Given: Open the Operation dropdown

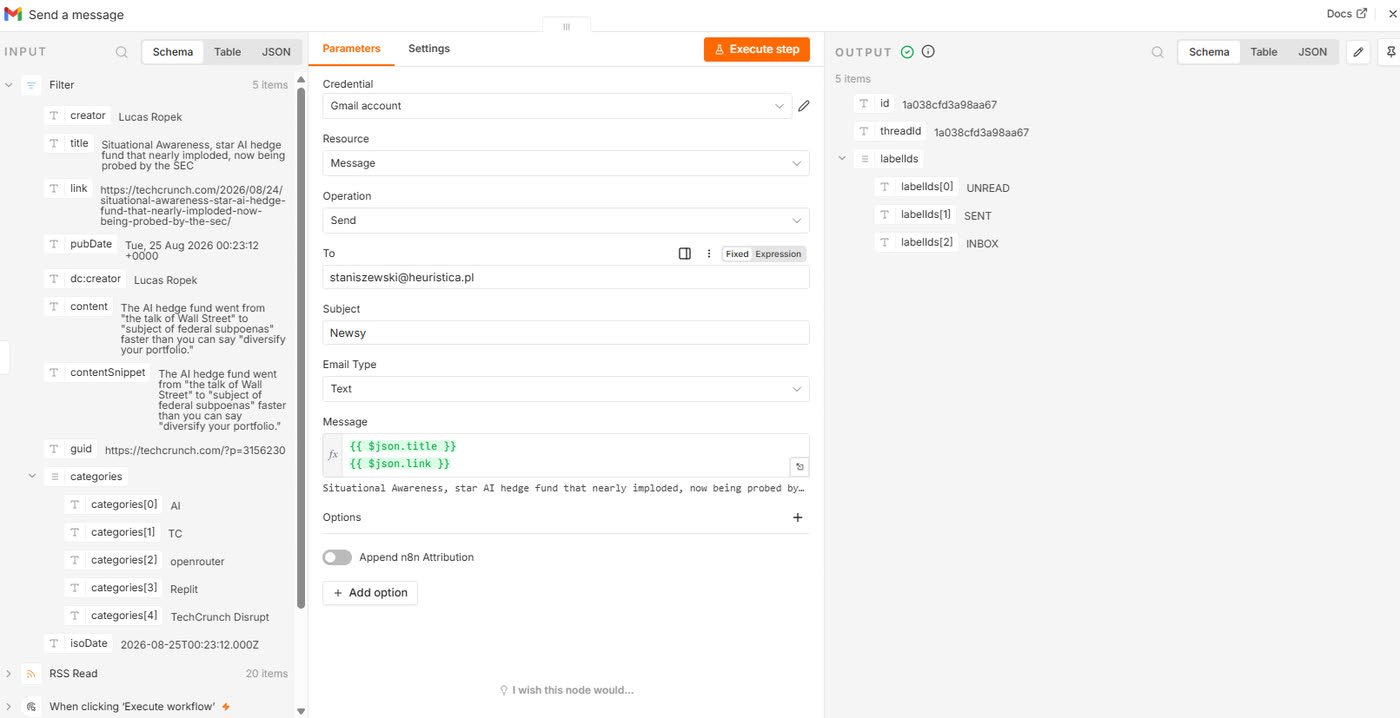Looking at the screenshot, I should click(566, 220).
